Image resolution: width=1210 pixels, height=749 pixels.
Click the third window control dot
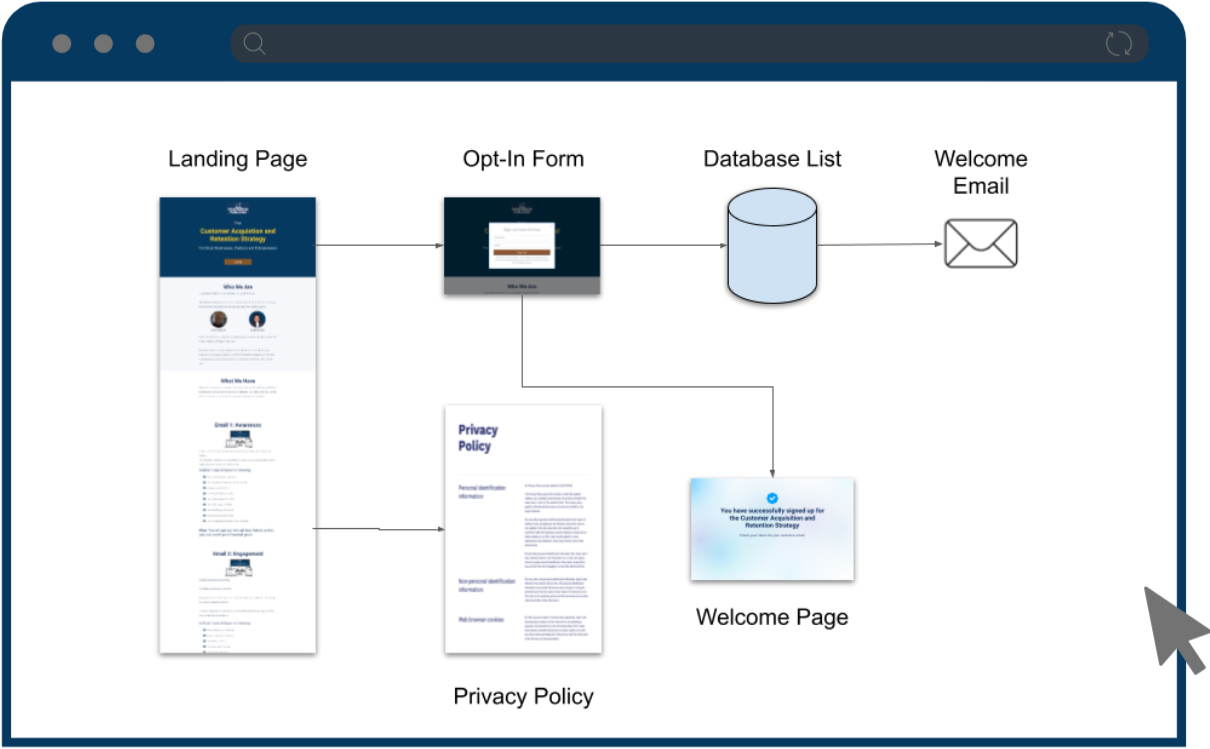click(x=145, y=44)
